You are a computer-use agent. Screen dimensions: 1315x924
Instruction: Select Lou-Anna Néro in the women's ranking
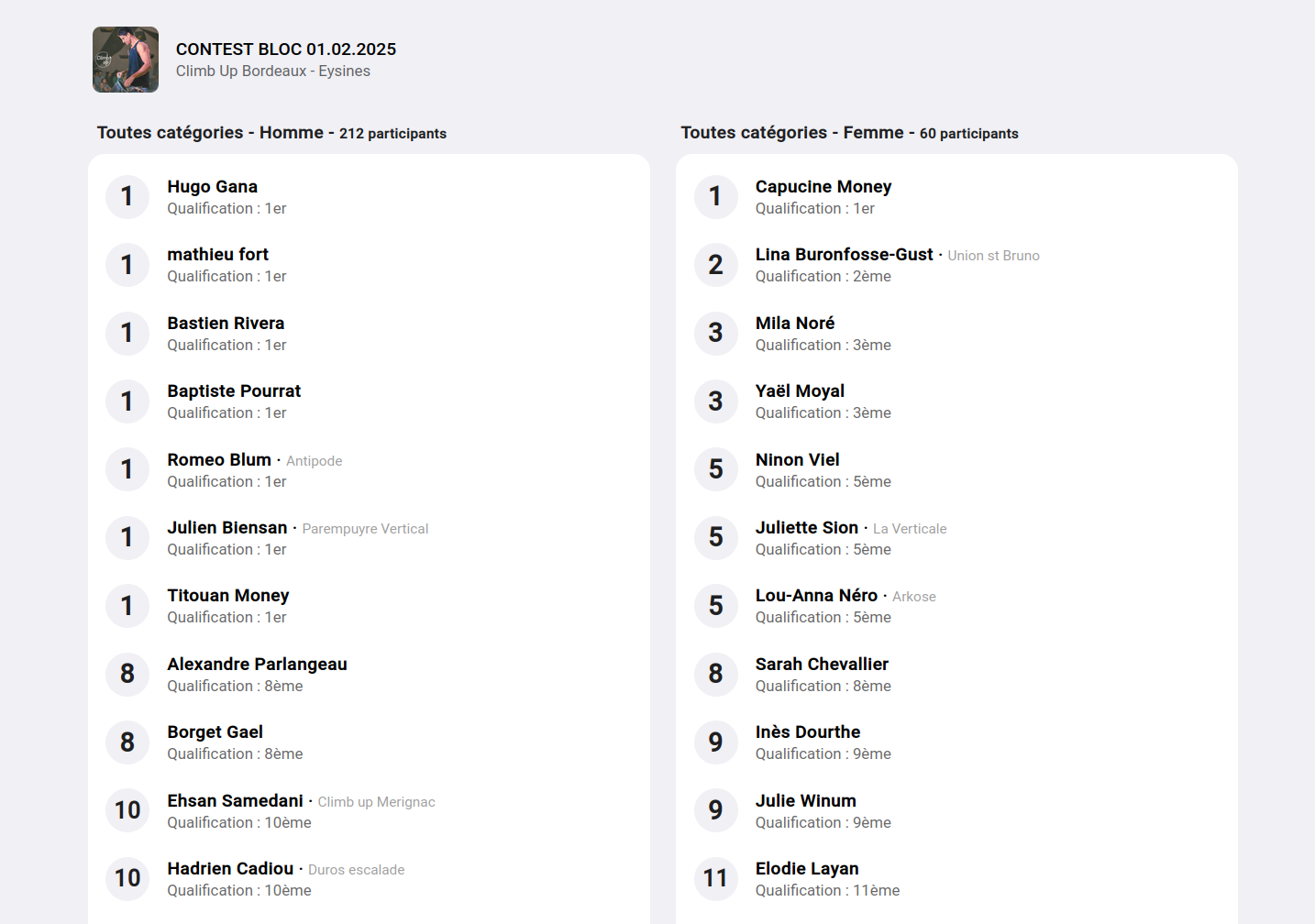click(816, 596)
